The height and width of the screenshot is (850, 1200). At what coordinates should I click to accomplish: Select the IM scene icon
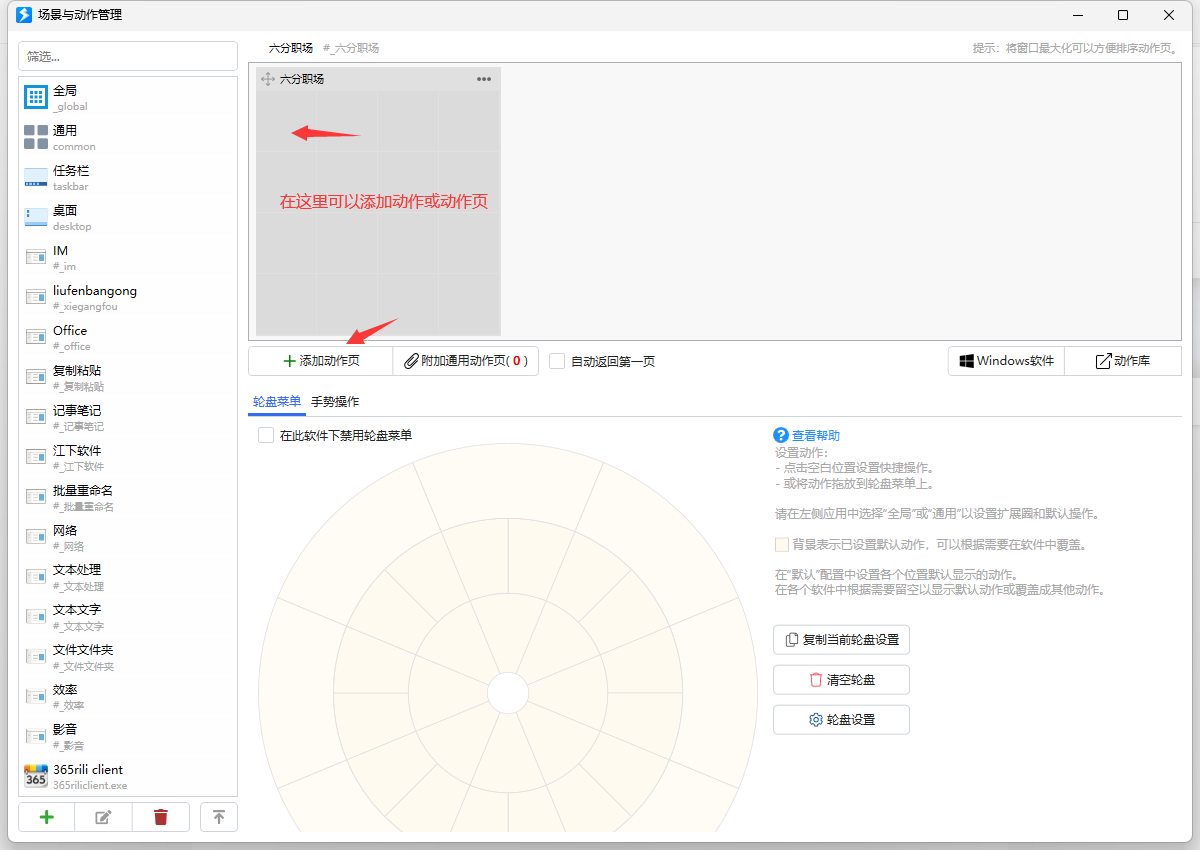pos(36,257)
